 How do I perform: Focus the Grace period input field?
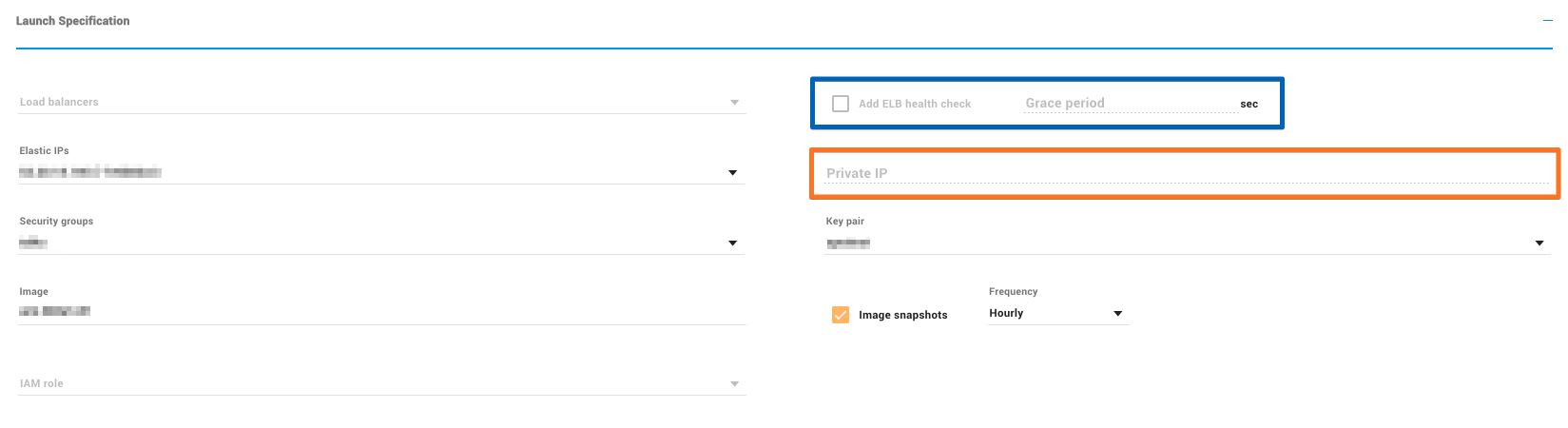click(1129, 103)
